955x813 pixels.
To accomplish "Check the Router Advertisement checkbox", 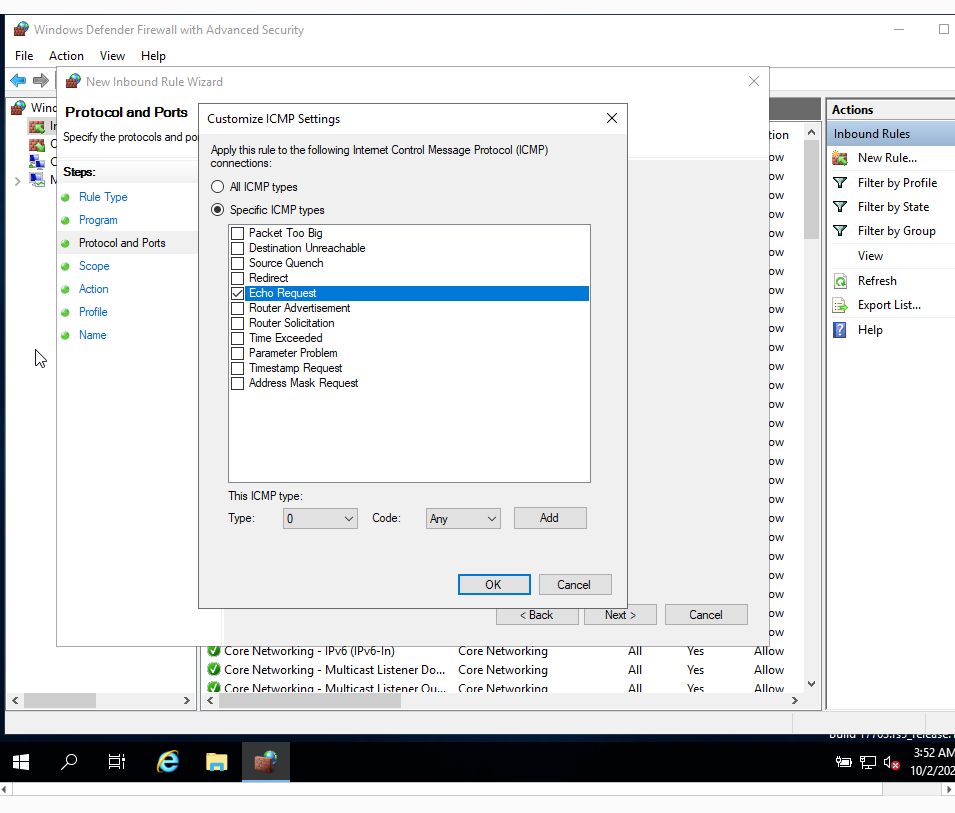I will tap(238, 309).
